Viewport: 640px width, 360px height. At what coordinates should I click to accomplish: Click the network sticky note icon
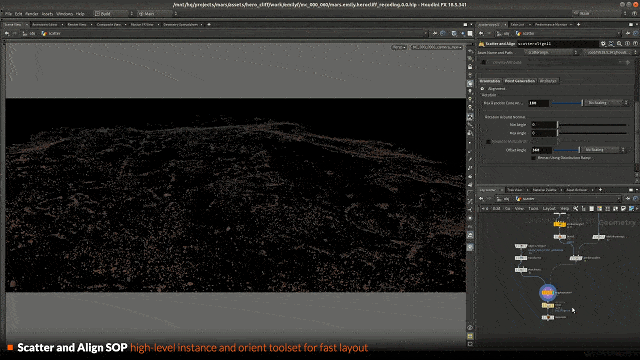click(x=623, y=209)
